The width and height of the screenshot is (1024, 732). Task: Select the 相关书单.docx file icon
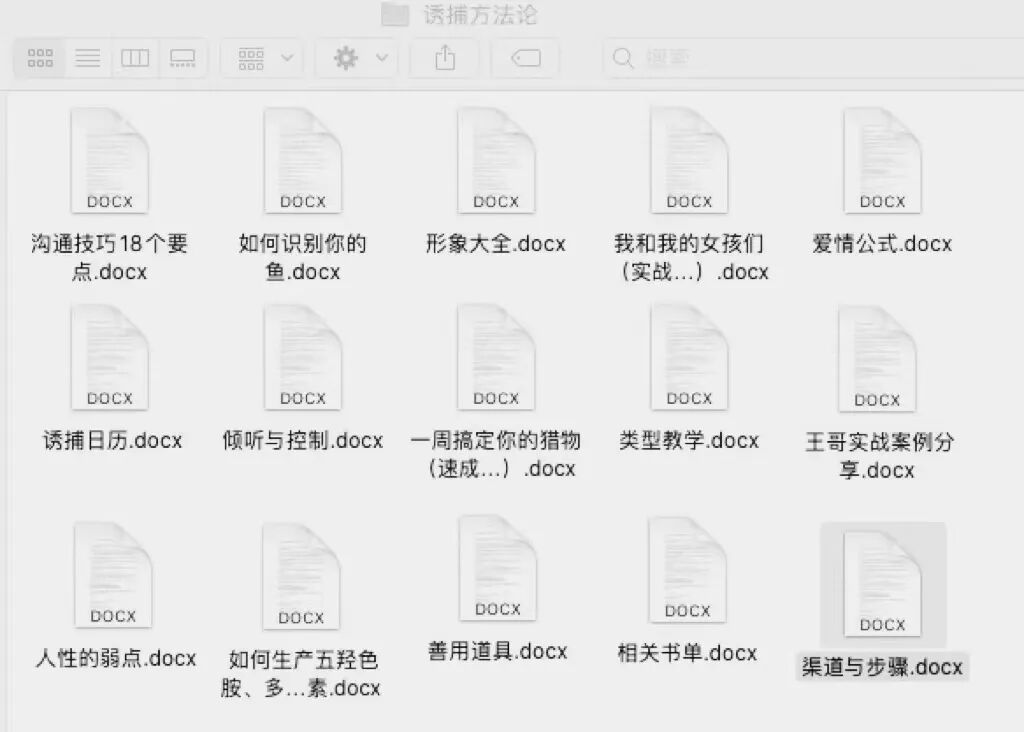687,570
